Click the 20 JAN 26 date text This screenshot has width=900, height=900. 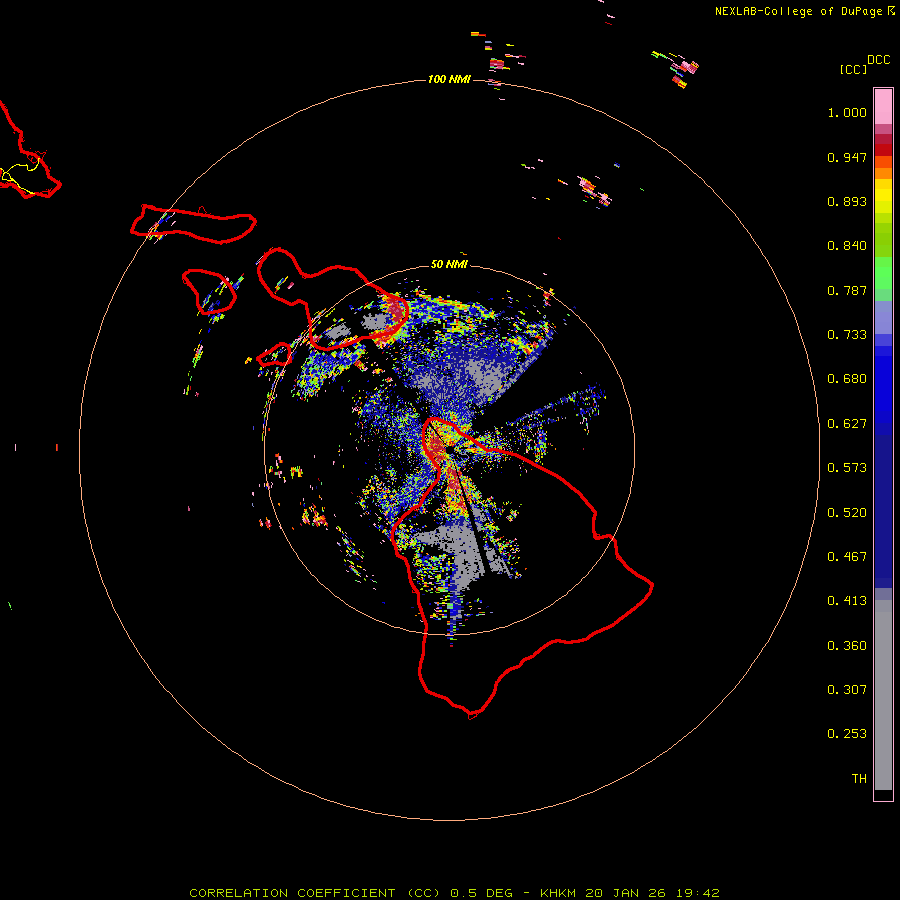[x=624, y=893]
